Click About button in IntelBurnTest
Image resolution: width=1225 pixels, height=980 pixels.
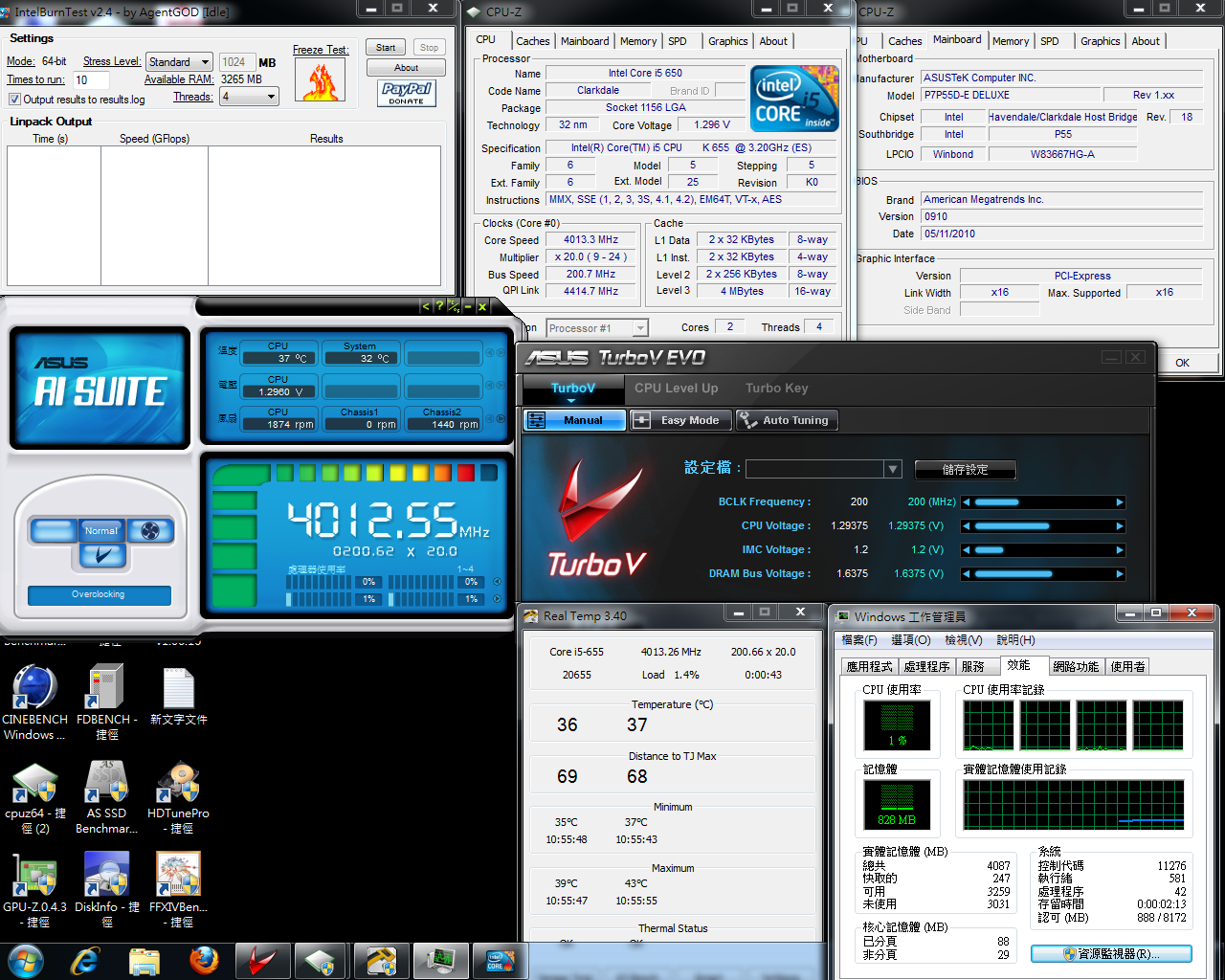tap(407, 68)
